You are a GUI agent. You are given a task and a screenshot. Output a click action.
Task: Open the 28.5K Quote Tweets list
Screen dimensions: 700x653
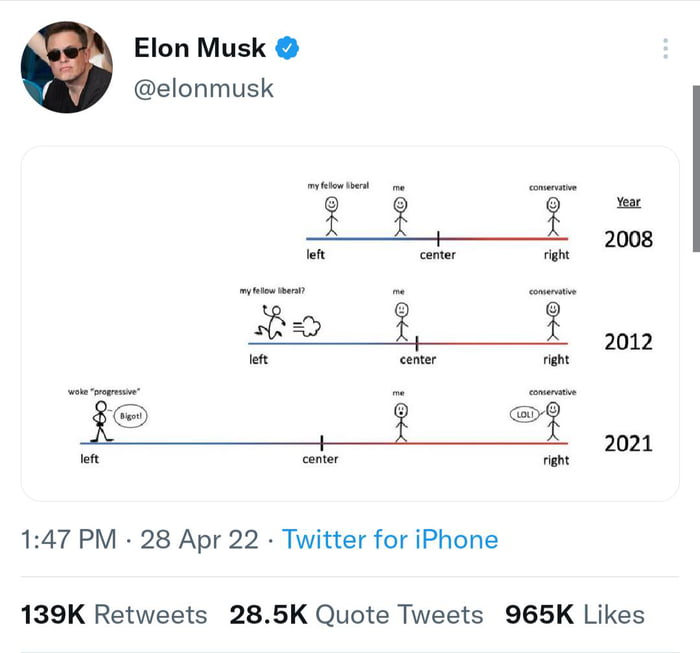(356, 614)
